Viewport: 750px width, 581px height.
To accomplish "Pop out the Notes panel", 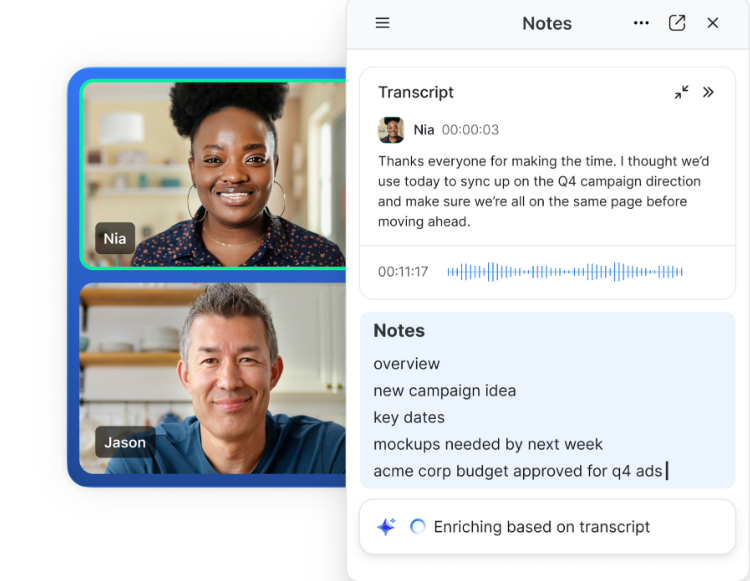I will coord(677,23).
